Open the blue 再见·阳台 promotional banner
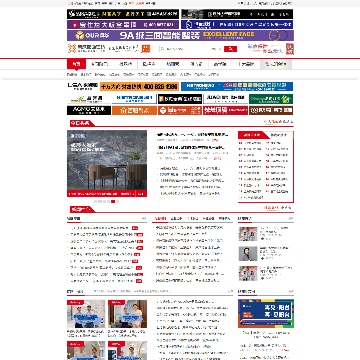360x360 pixels. tap(266, 313)
